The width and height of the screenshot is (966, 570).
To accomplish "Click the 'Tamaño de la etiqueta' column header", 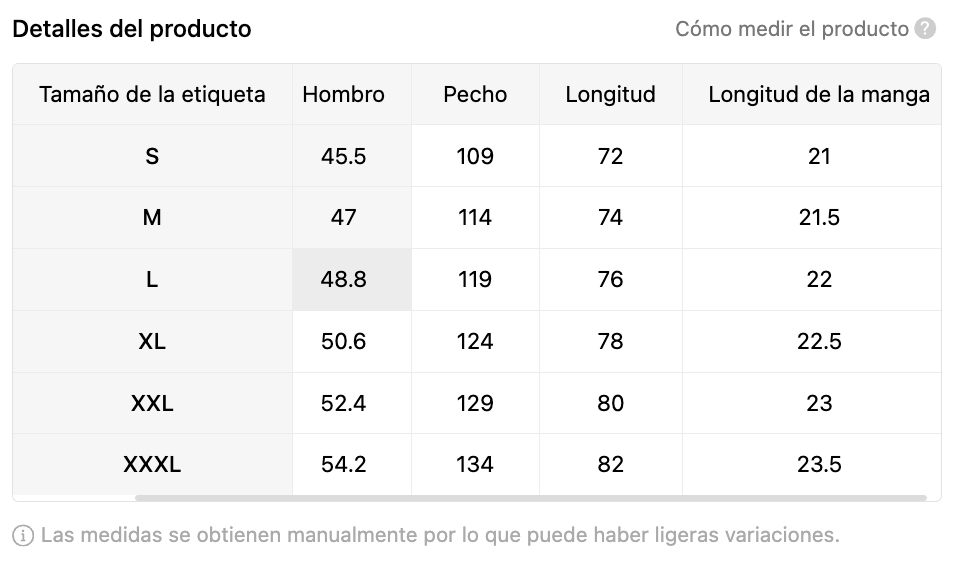I will pos(152,95).
